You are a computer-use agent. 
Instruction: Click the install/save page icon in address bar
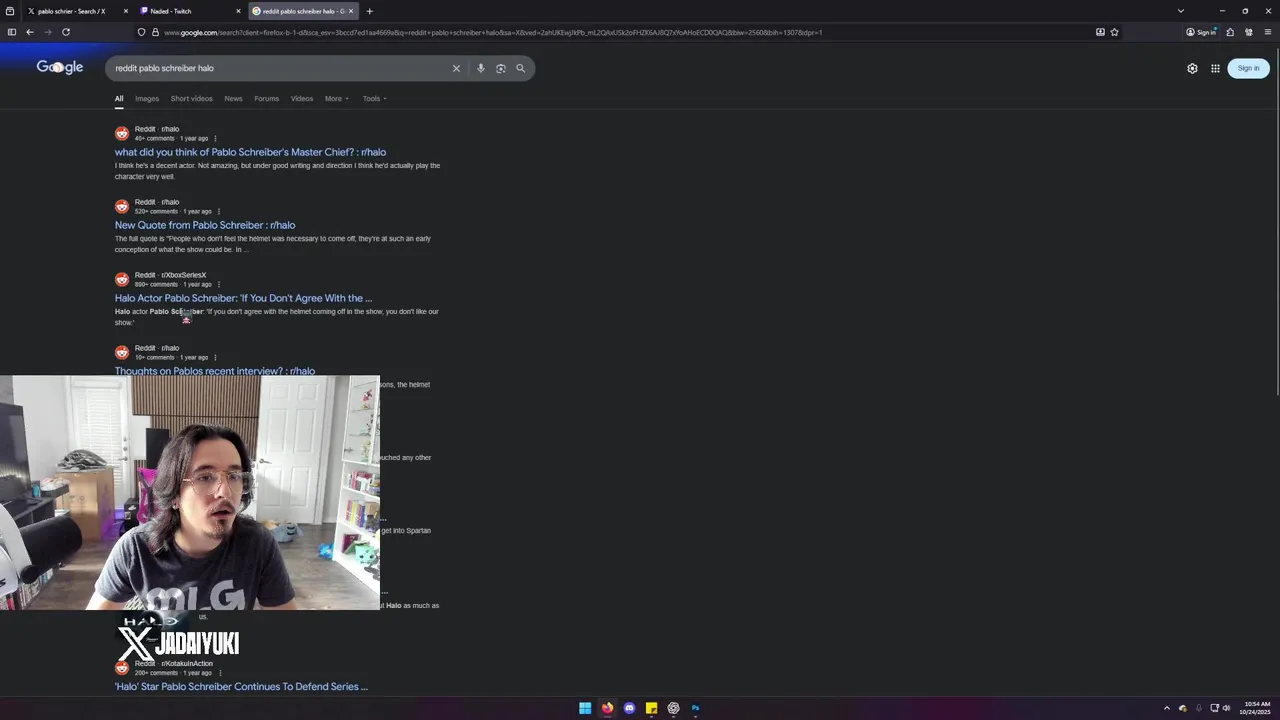1100,32
